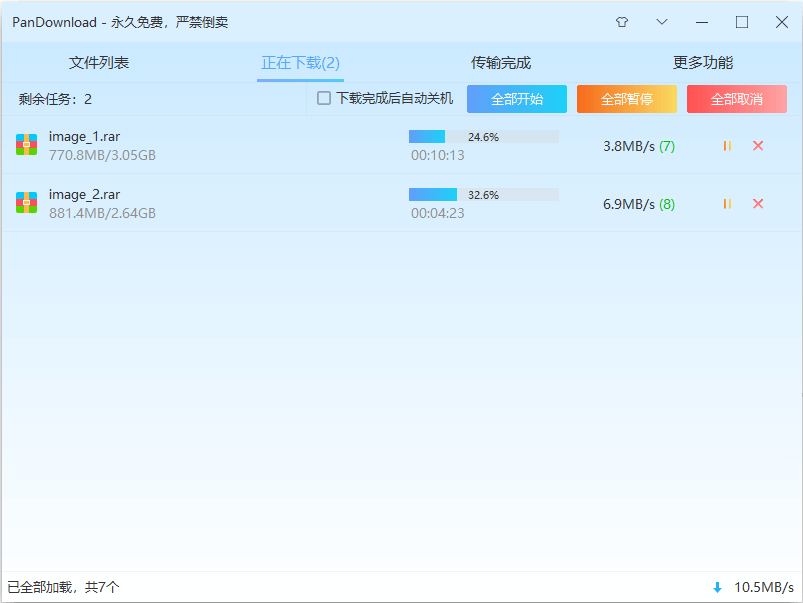Pause the image_1.rar download
The image size is (803, 603).
coord(727,145)
